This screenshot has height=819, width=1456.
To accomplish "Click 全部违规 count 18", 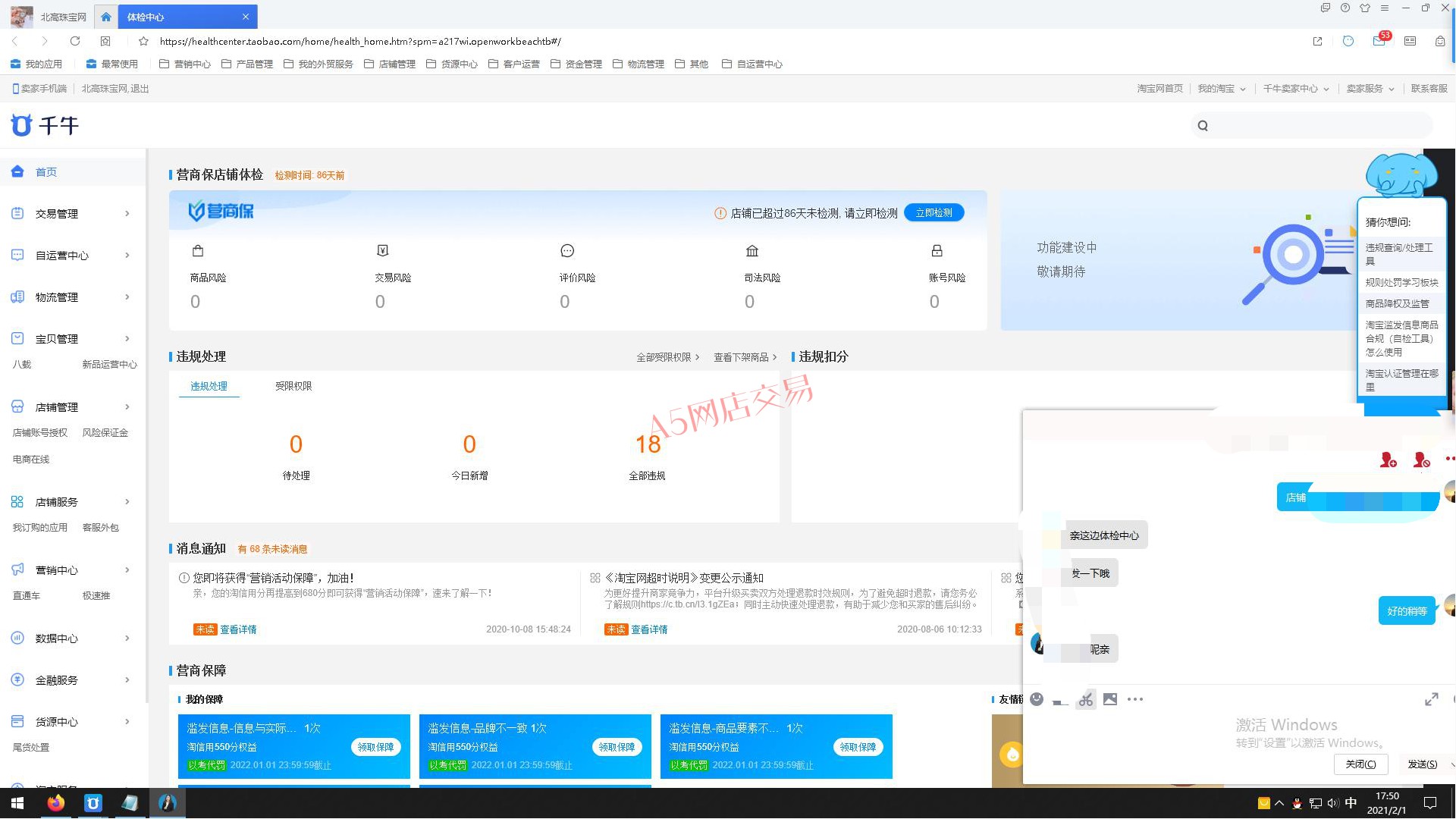I will pos(648,444).
